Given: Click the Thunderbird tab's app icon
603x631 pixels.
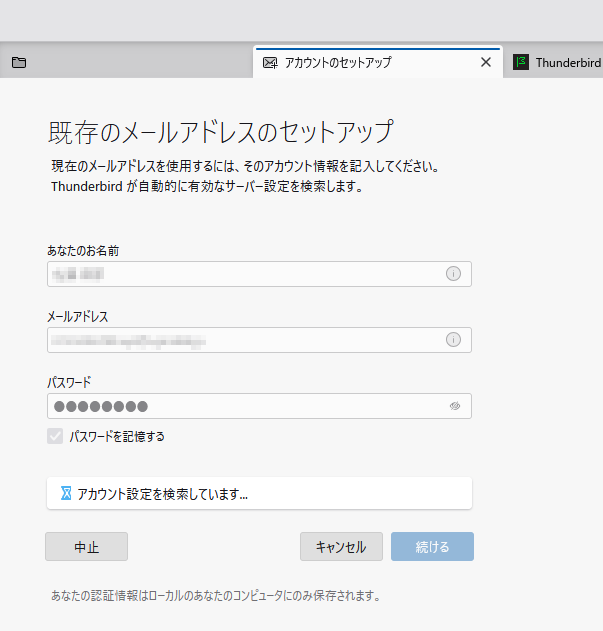Looking at the screenshot, I should [520, 62].
